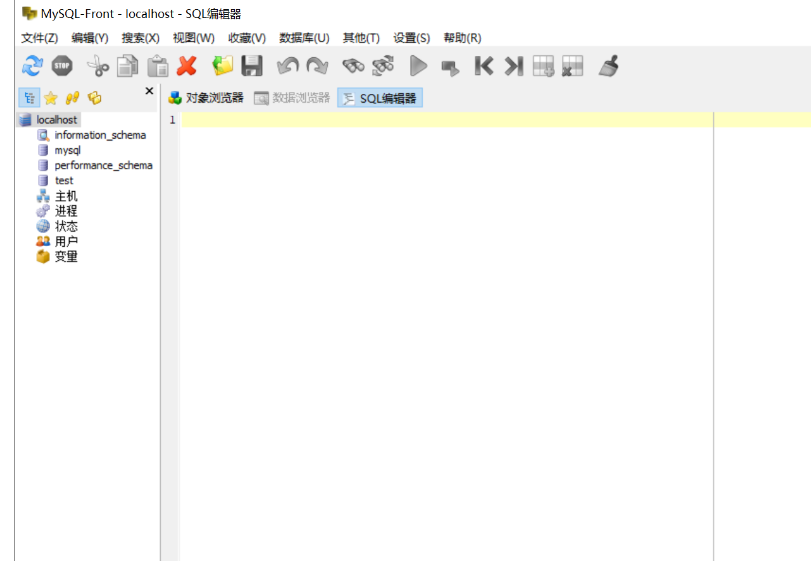The width and height of the screenshot is (811, 561).
Task: Go to first record icon
Action: [484, 66]
